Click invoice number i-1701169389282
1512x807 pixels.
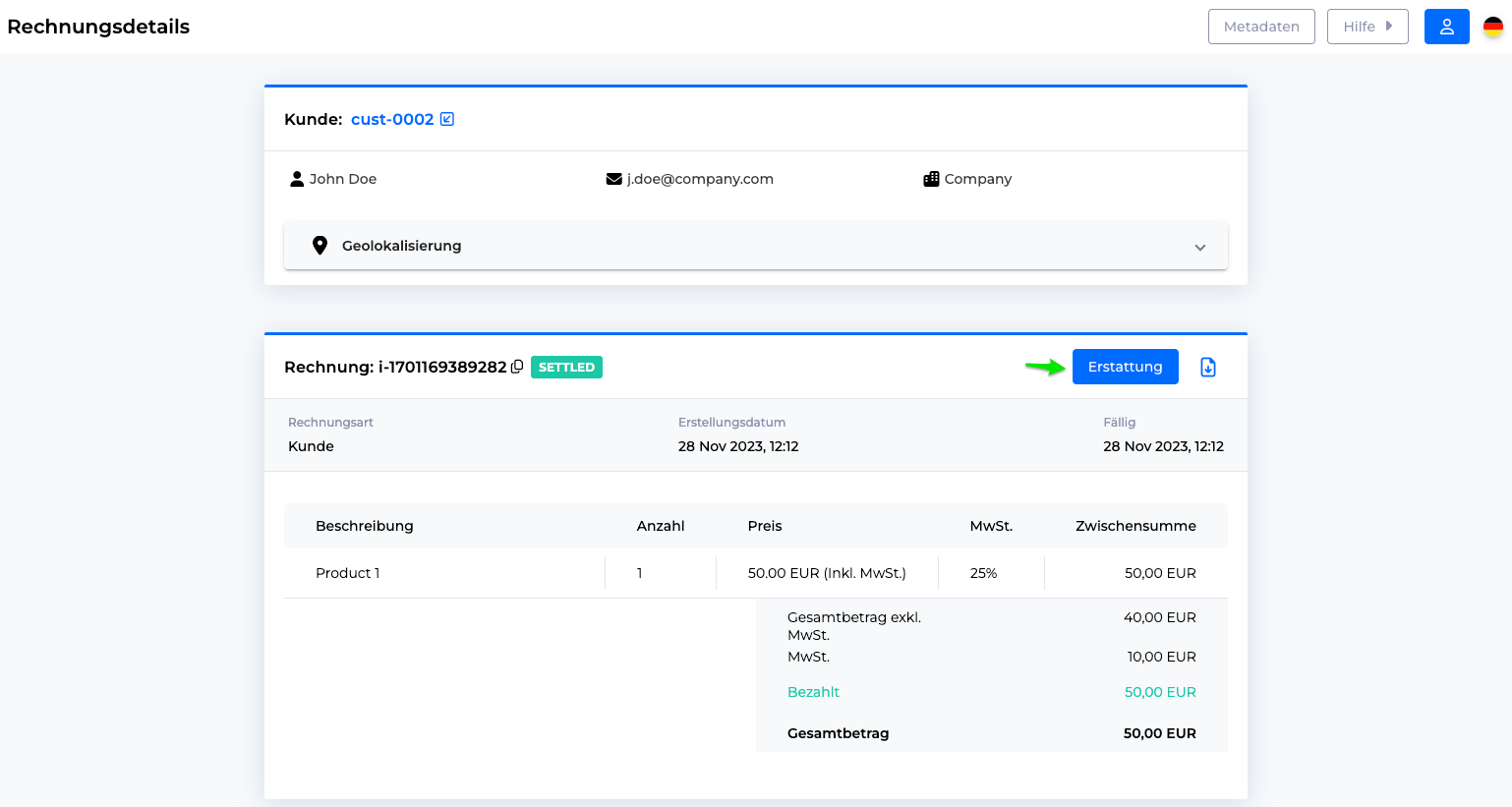click(442, 367)
